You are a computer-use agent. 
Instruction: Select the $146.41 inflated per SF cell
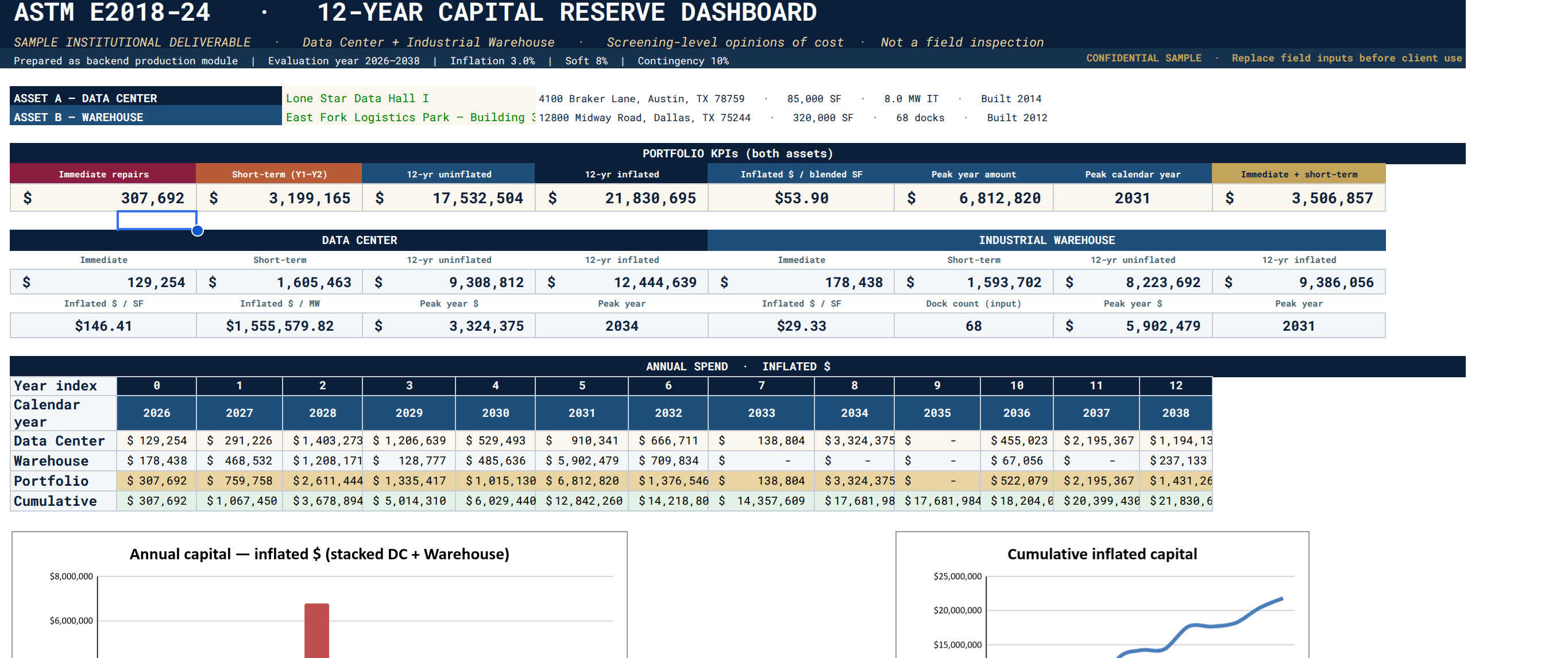coord(103,326)
